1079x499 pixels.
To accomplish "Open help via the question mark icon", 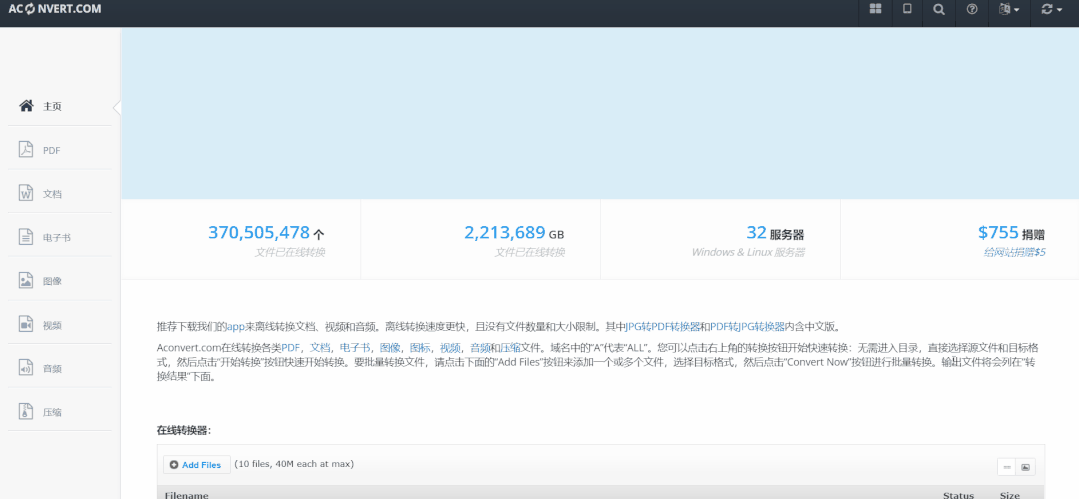I will click(972, 9).
